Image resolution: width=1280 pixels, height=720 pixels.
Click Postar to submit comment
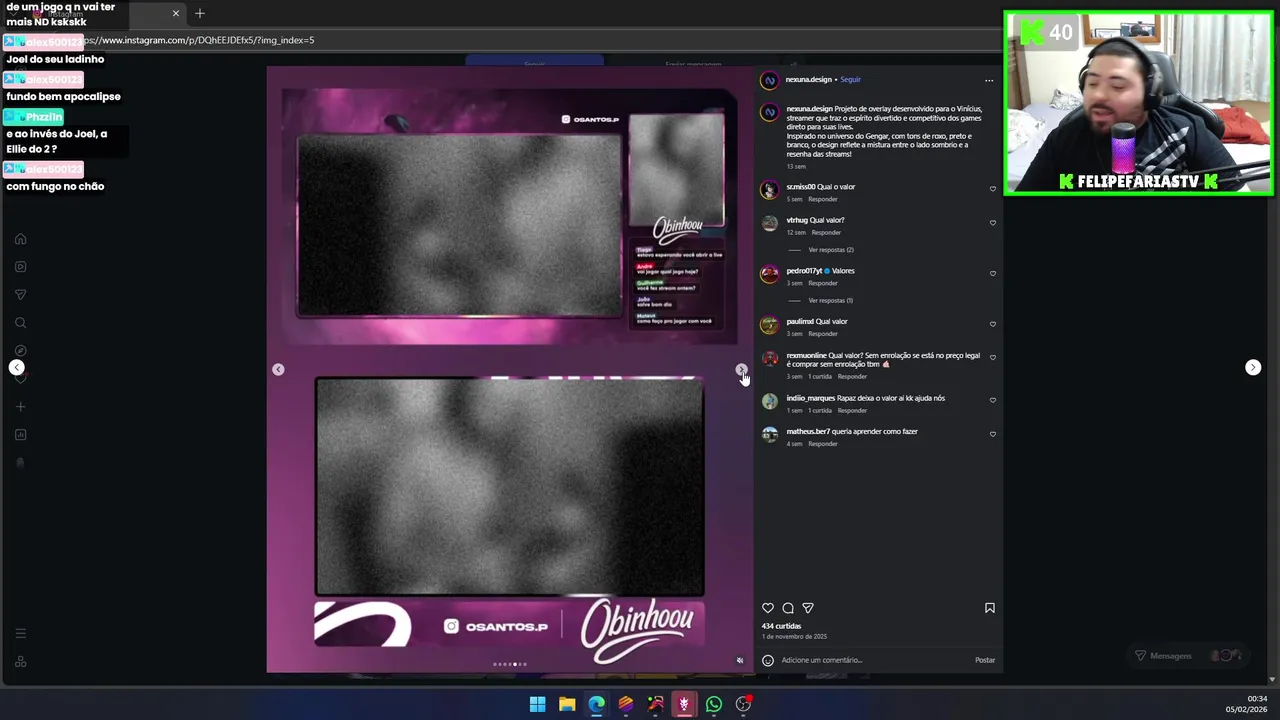coord(985,660)
